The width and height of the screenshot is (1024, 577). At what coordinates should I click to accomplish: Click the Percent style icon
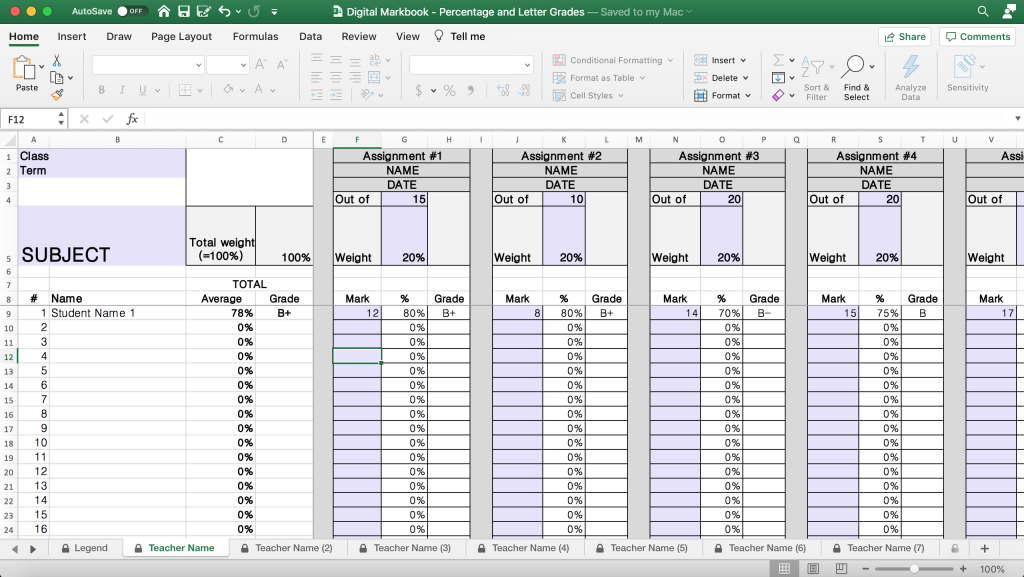coord(448,90)
